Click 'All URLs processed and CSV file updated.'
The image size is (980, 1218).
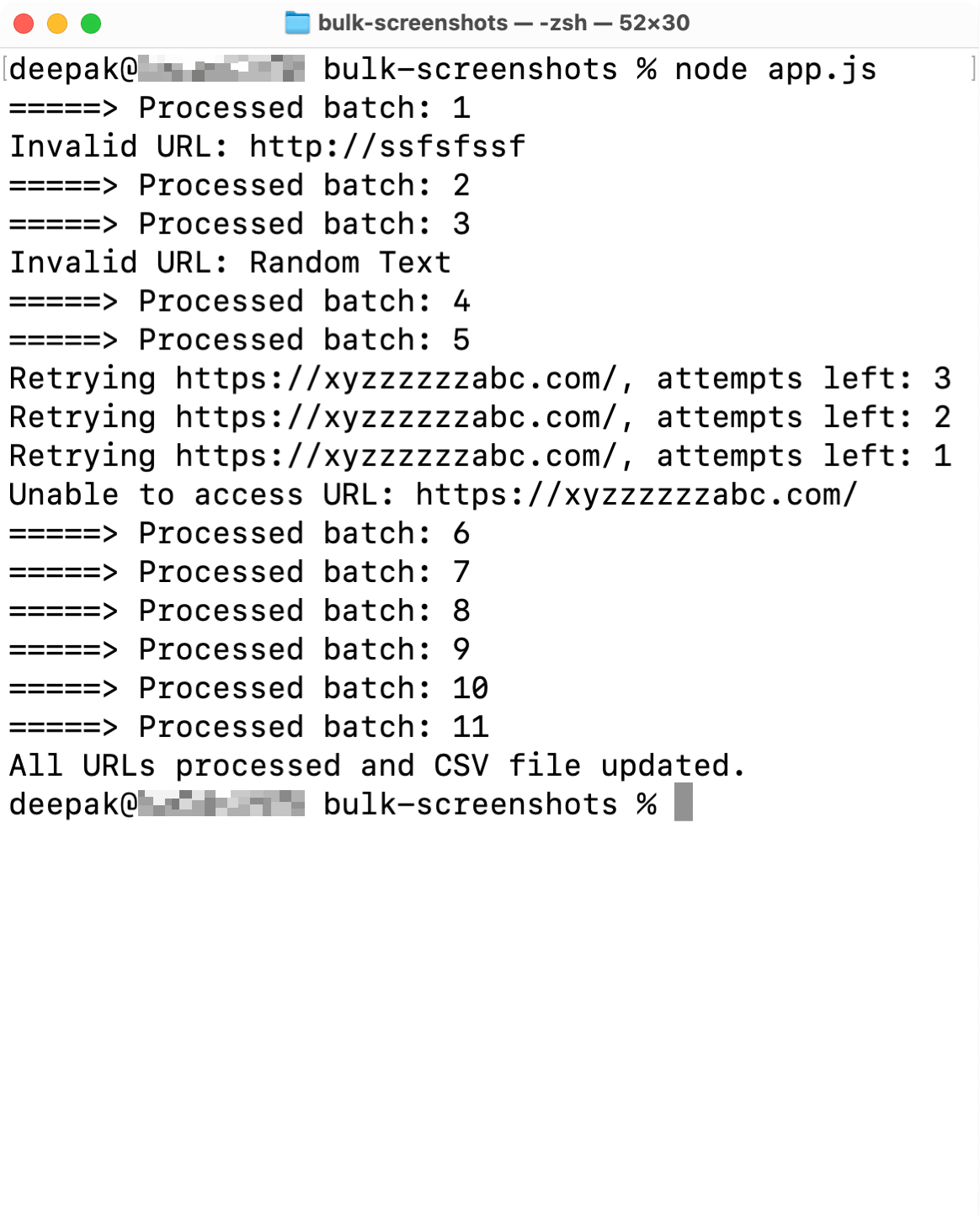[377, 767]
